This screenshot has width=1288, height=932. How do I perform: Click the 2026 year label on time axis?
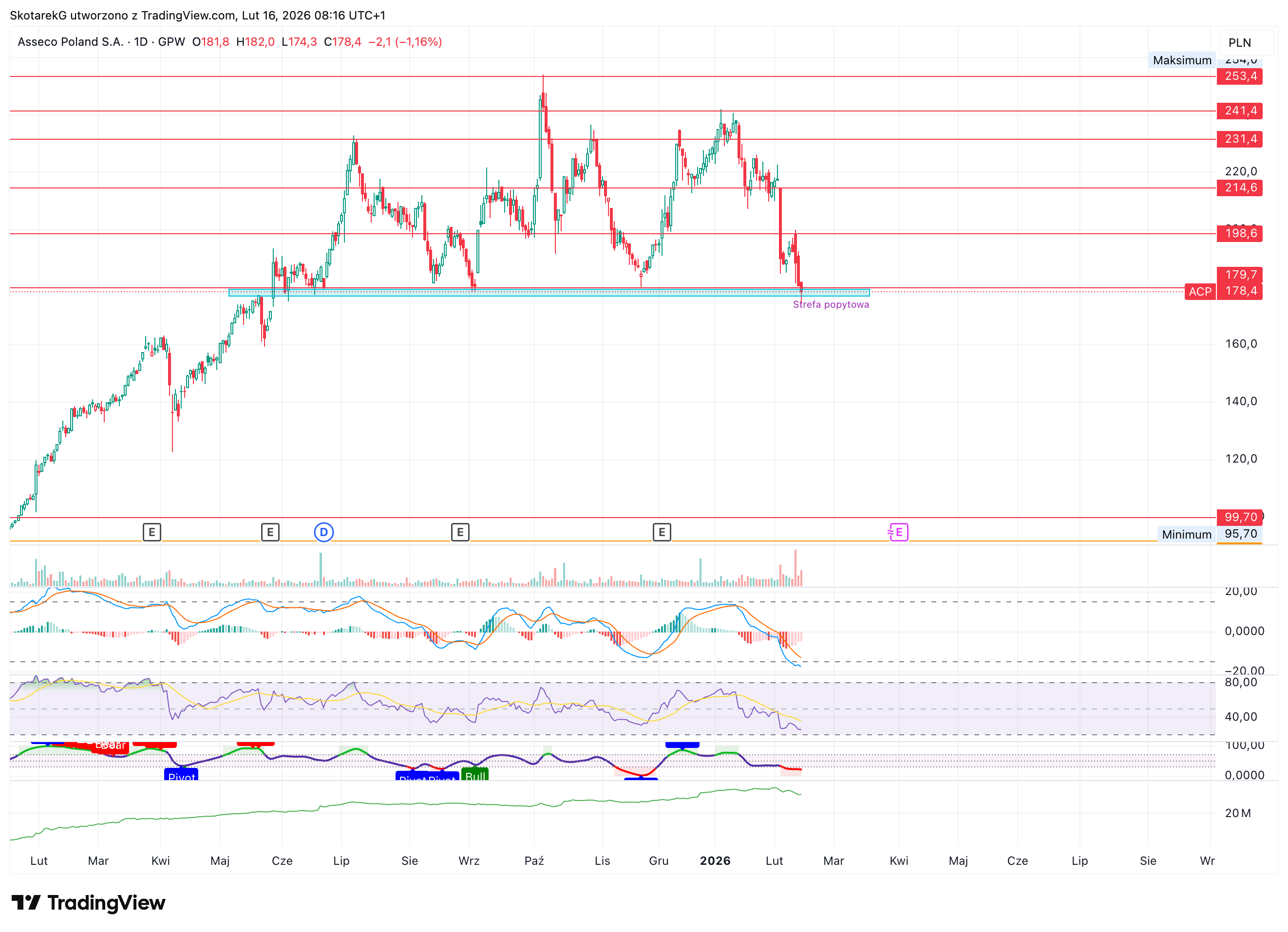[x=715, y=860]
